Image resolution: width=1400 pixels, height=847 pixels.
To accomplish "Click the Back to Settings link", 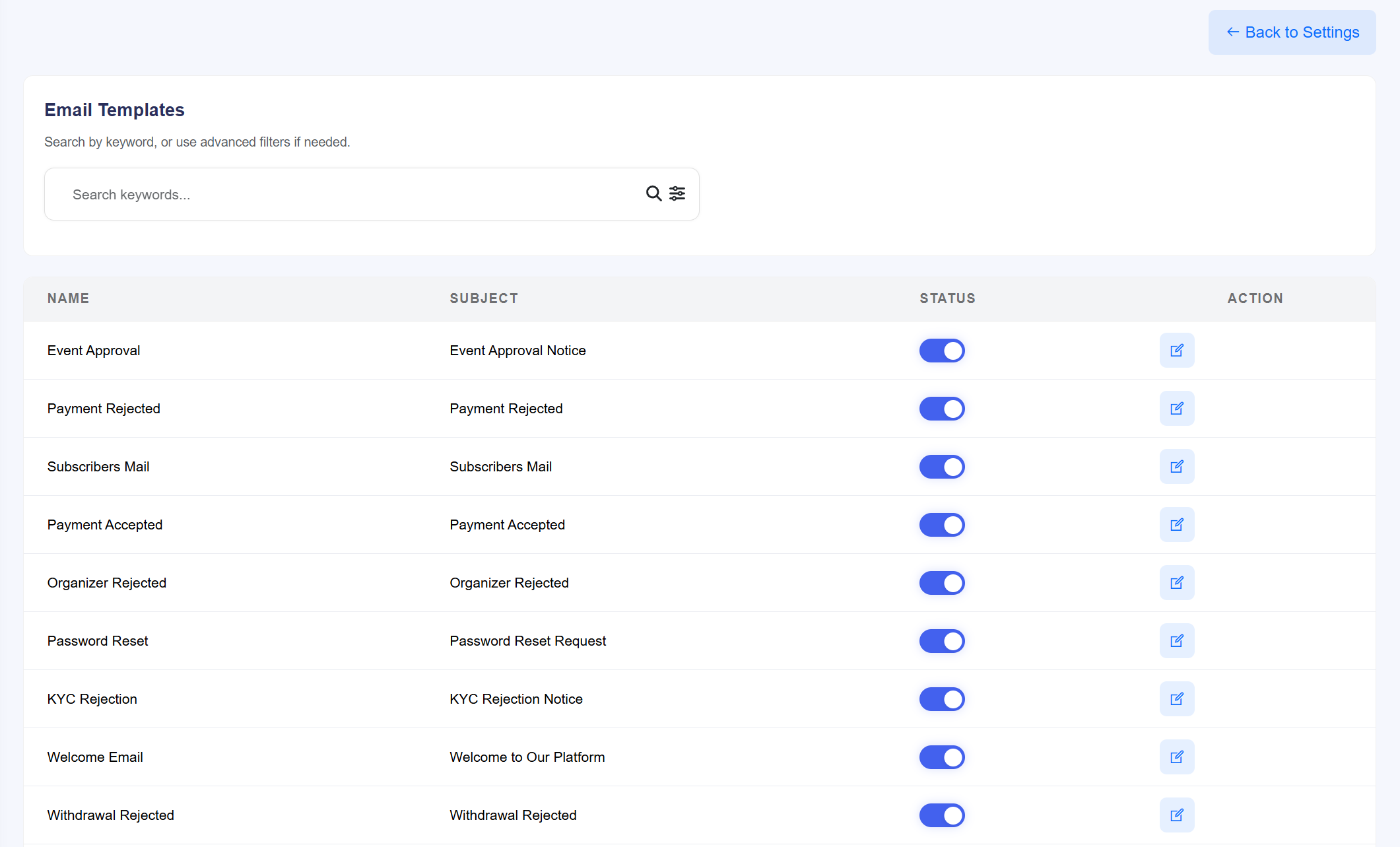I will [x=1292, y=32].
